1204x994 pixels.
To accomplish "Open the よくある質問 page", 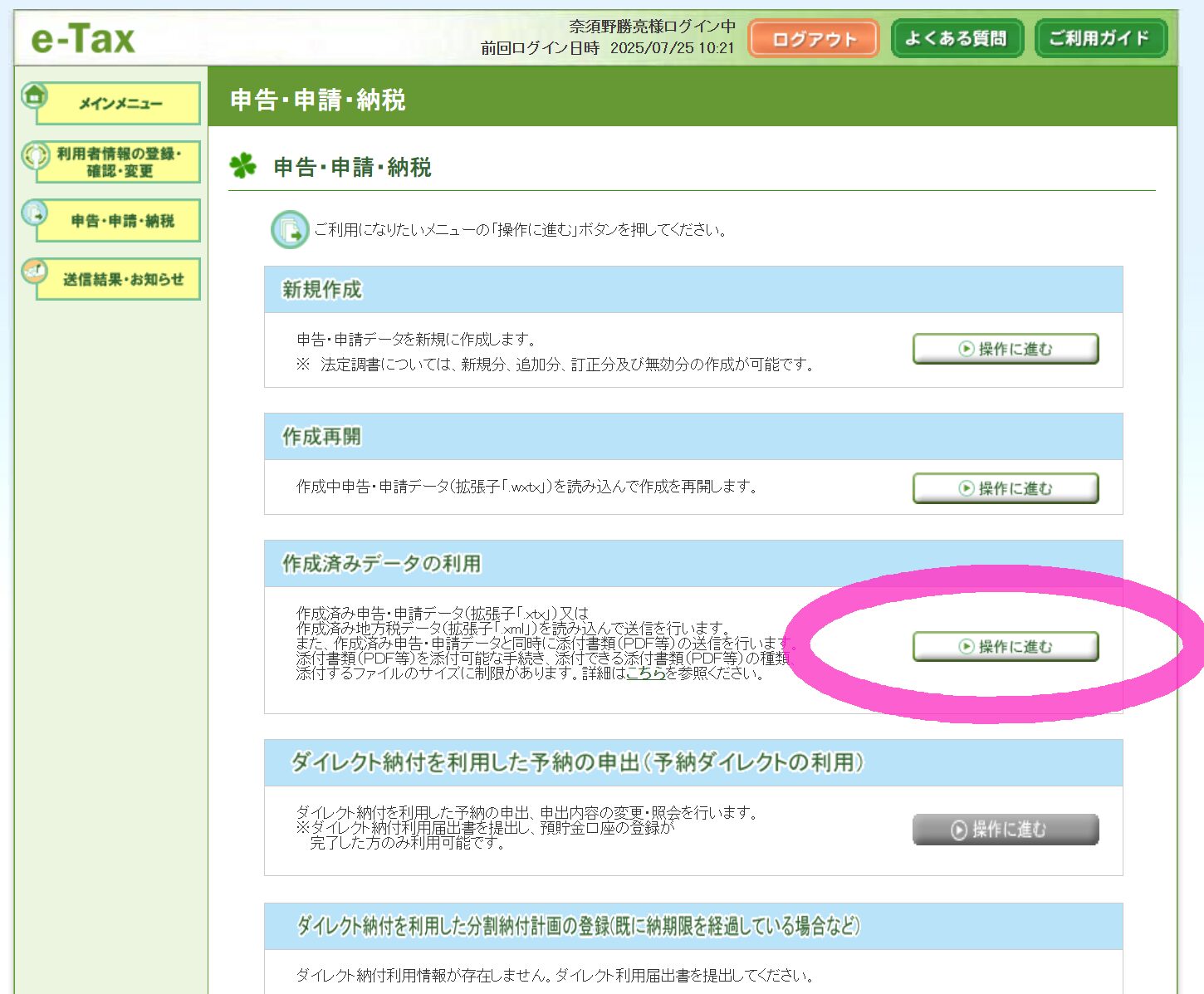I will [957, 38].
